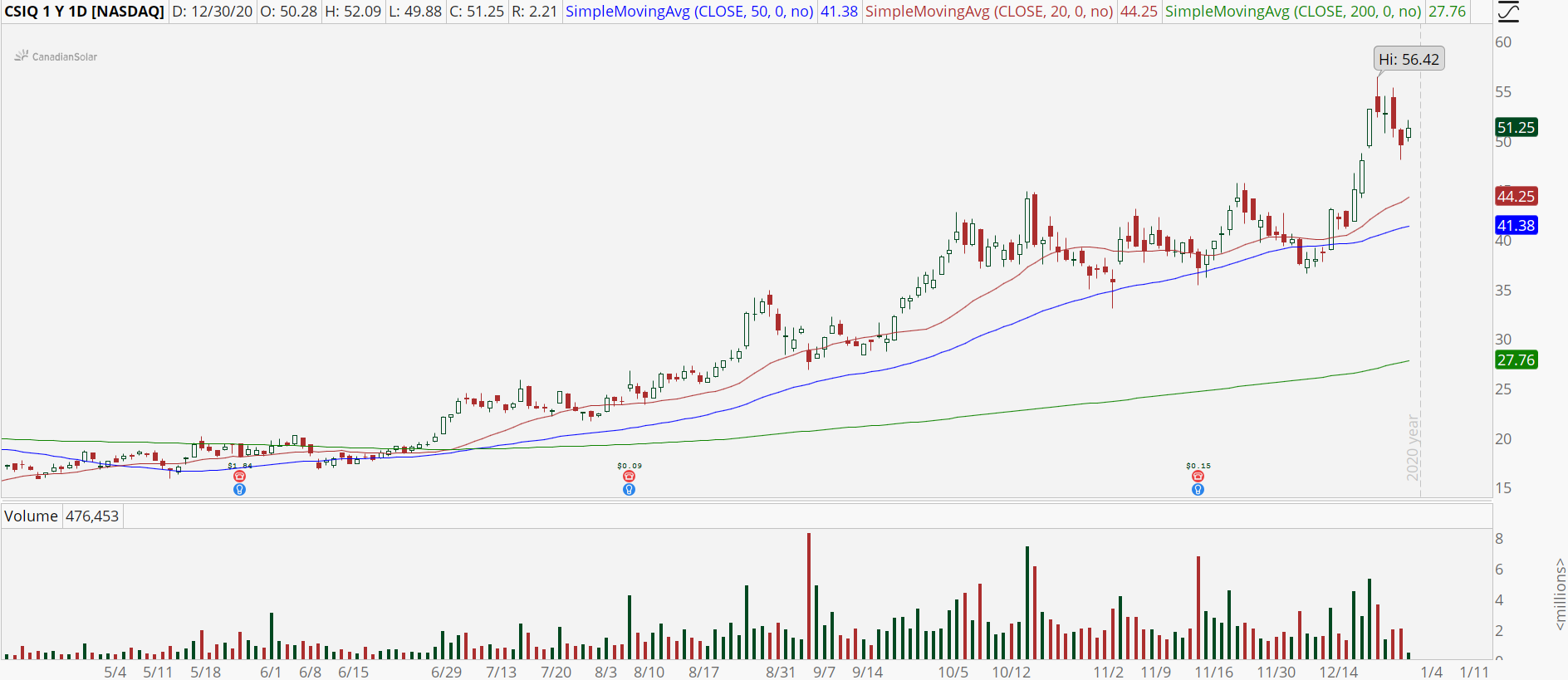Select the 50-period SimpleMovingAvg study label
The width and height of the screenshot is (1568, 680).
[x=689, y=12]
